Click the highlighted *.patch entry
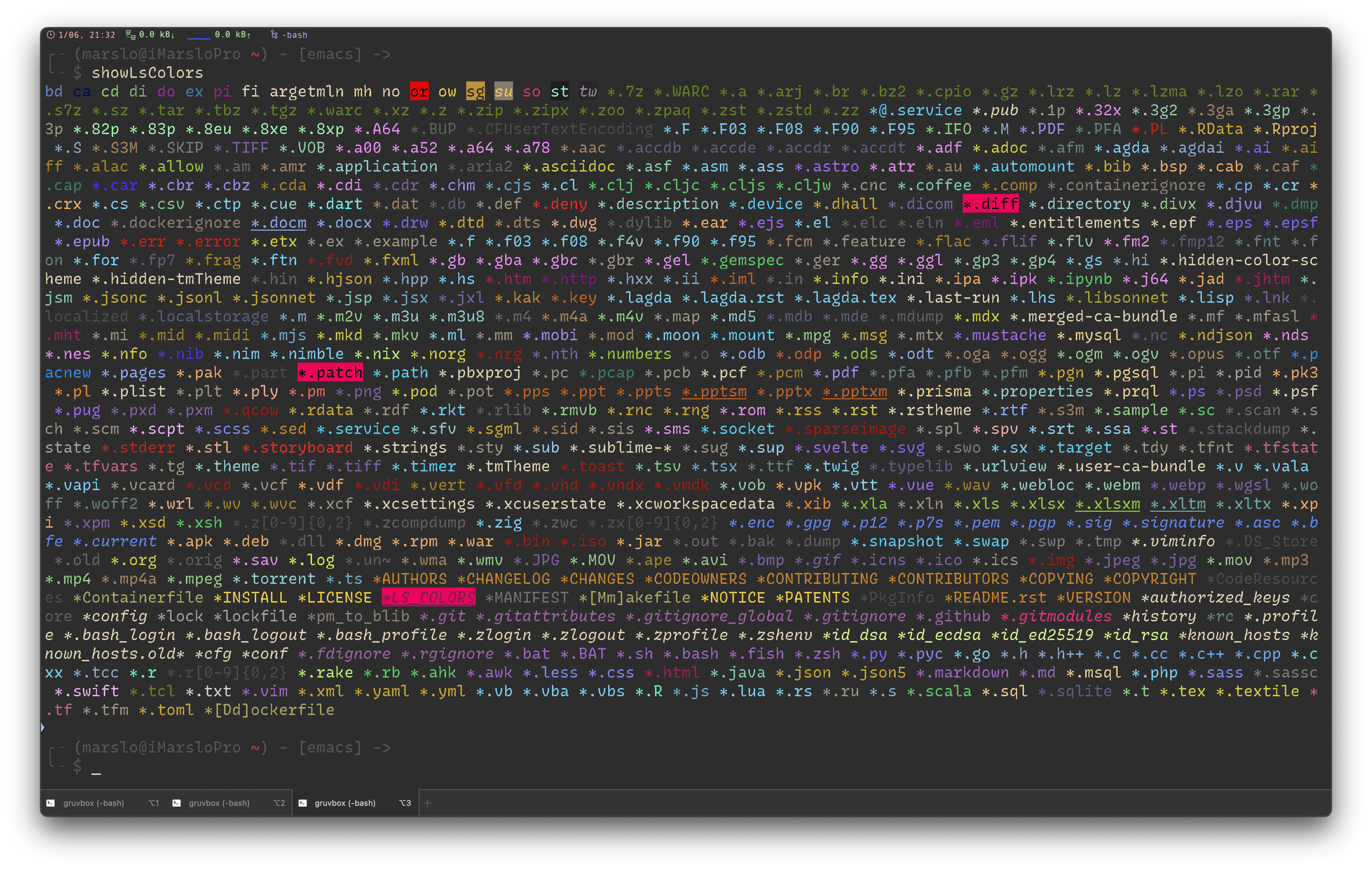Screen dimensions: 1372x870 [330, 372]
